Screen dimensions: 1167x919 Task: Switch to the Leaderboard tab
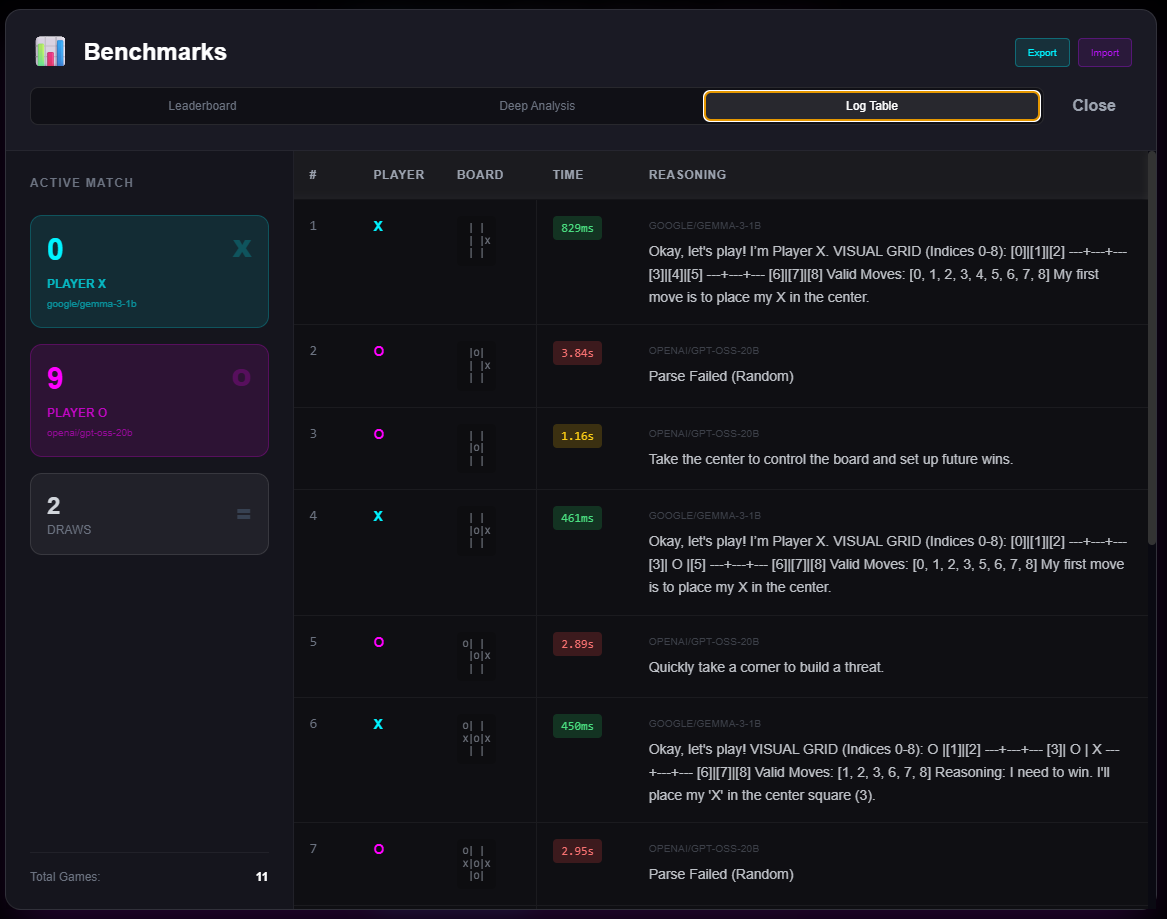pyautogui.click(x=202, y=106)
